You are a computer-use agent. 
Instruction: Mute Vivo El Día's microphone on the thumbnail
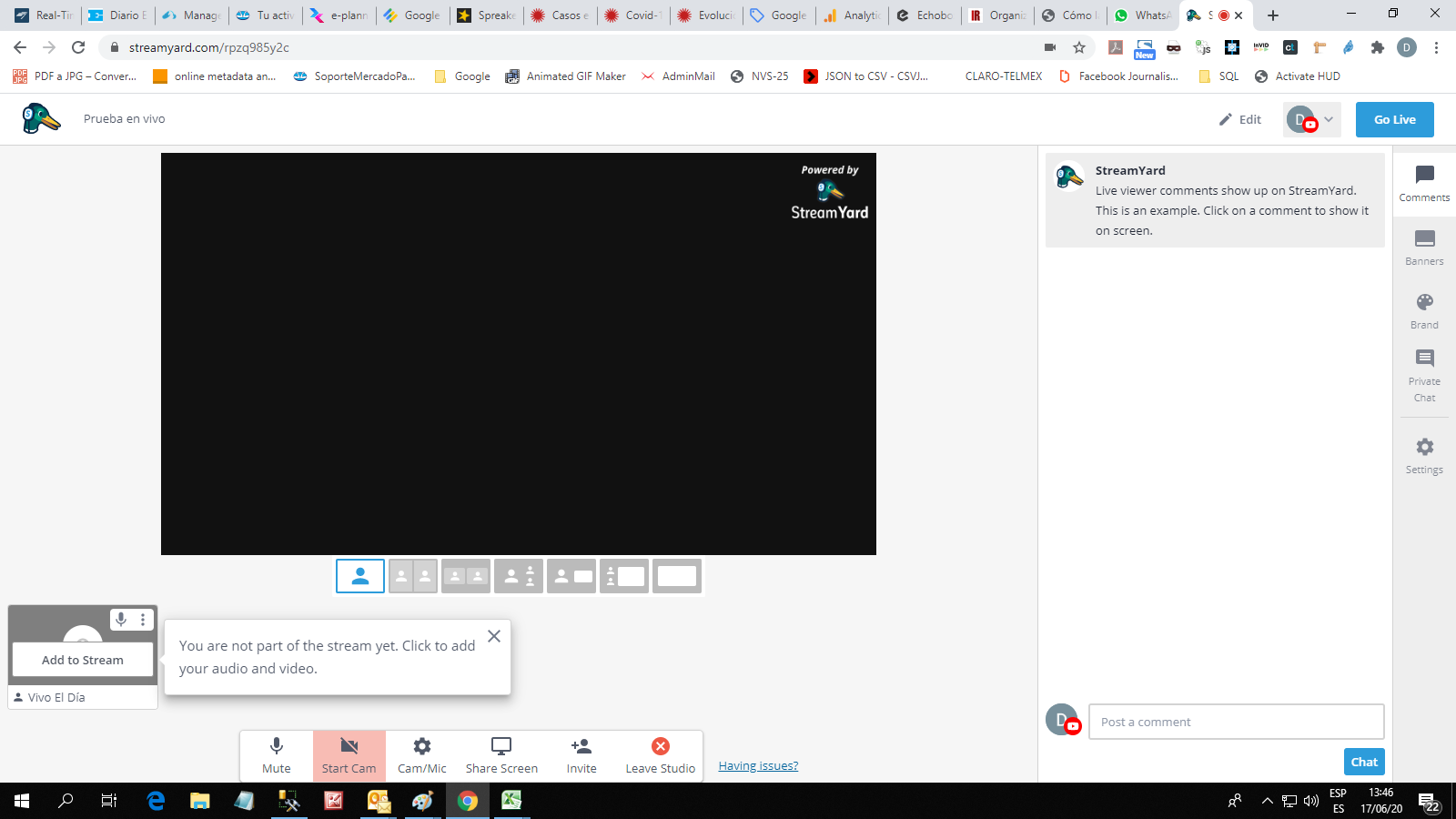(x=121, y=620)
